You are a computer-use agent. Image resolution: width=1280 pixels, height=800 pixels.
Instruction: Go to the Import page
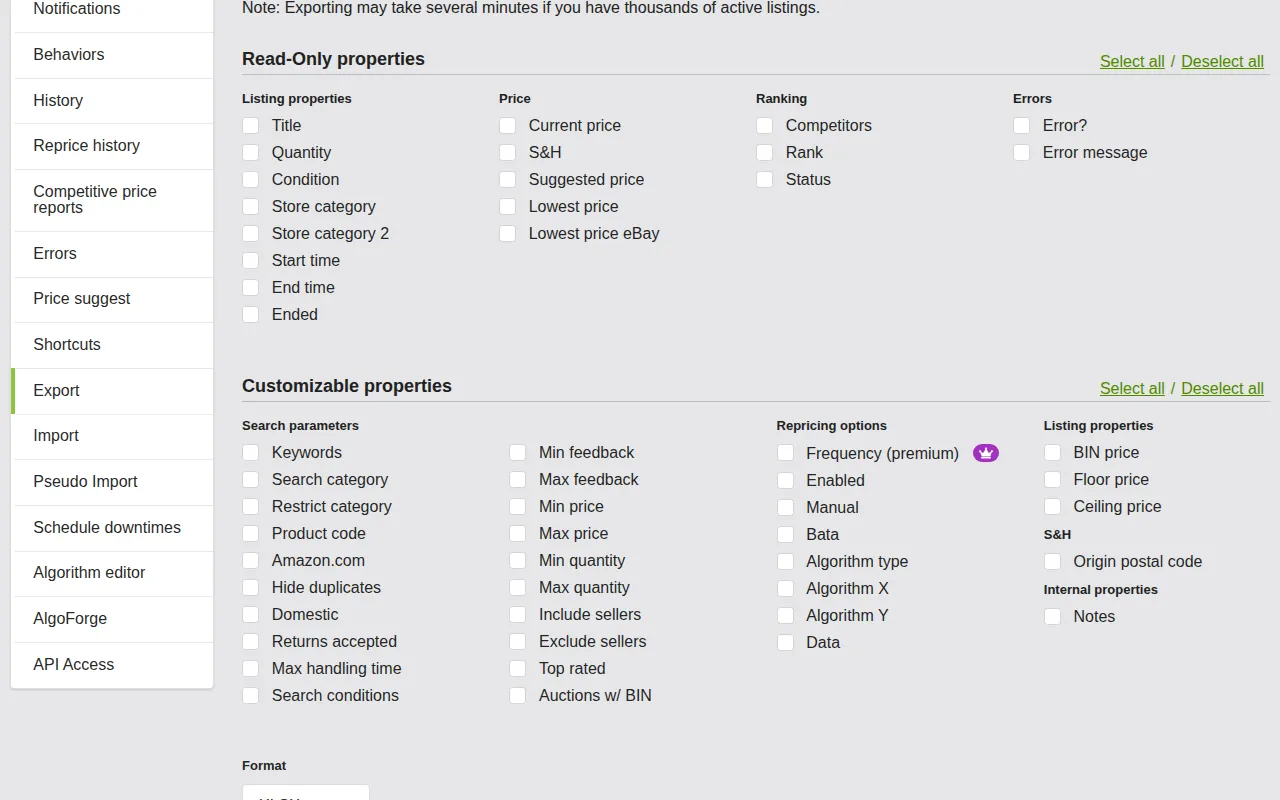[56, 436]
